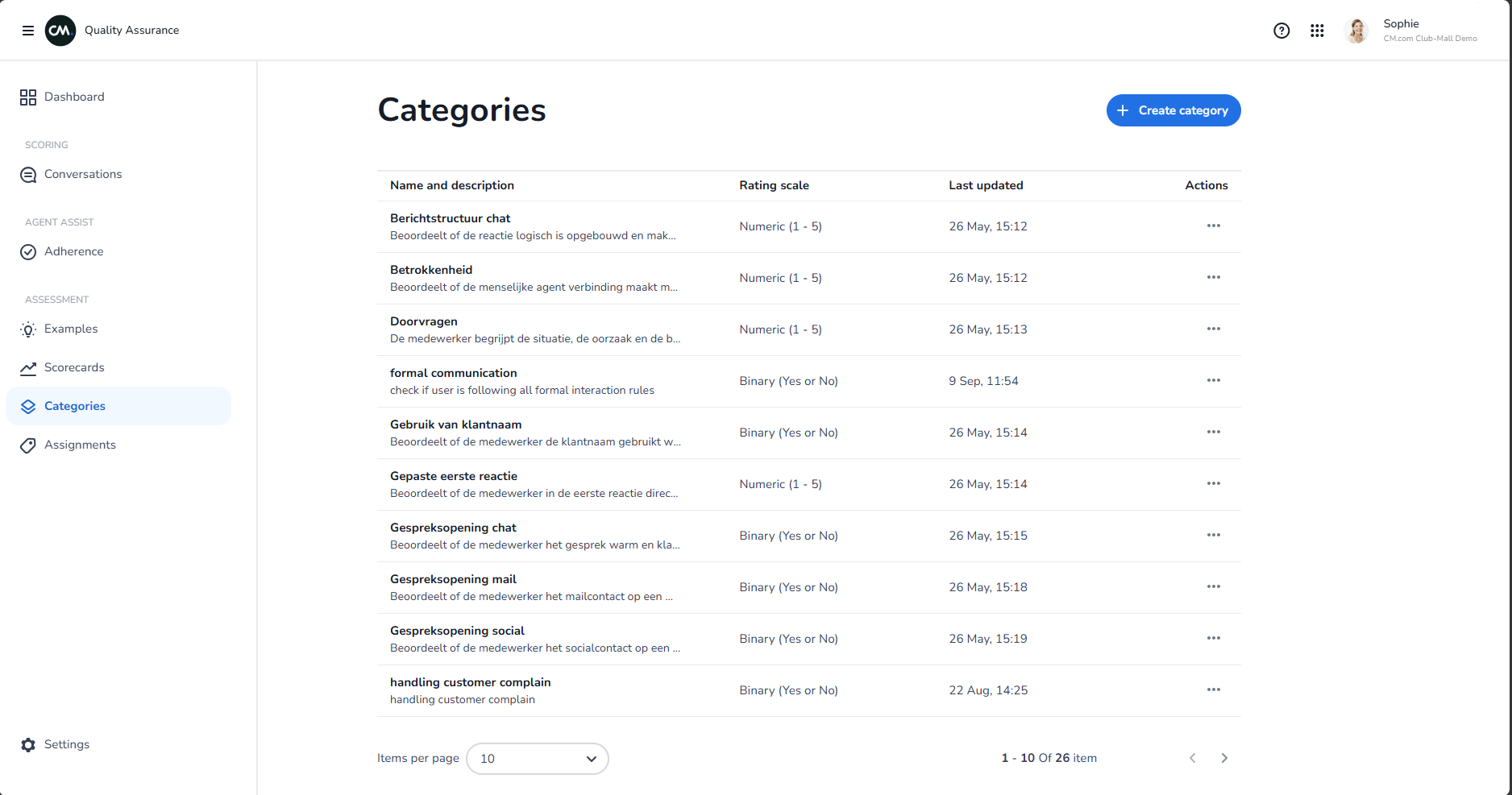Click the Categories layers icon
The width and height of the screenshot is (1512, 795).
[28, 407]
